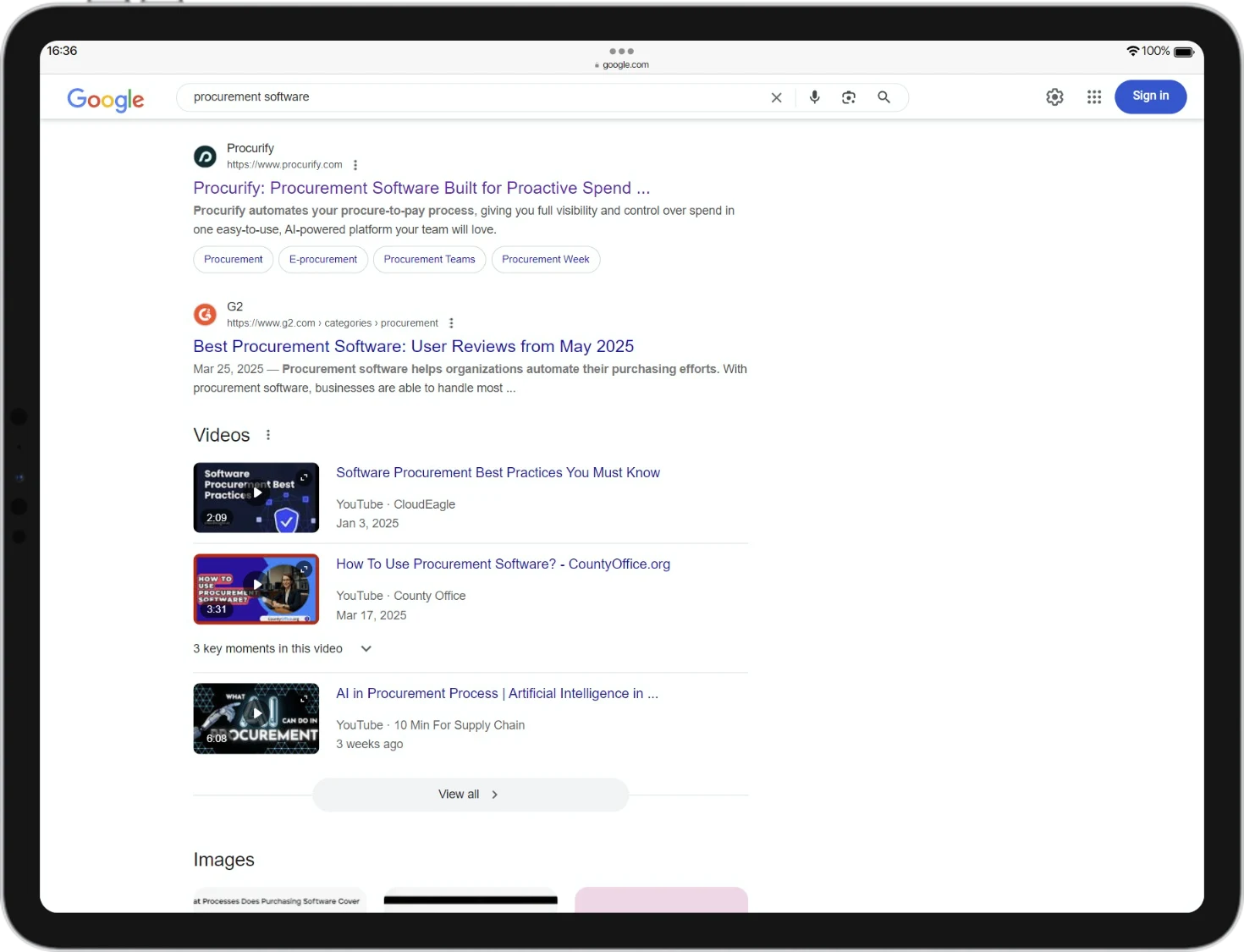Open AI in Procurement Process link
1244x952 pixels.
point(497,694)
